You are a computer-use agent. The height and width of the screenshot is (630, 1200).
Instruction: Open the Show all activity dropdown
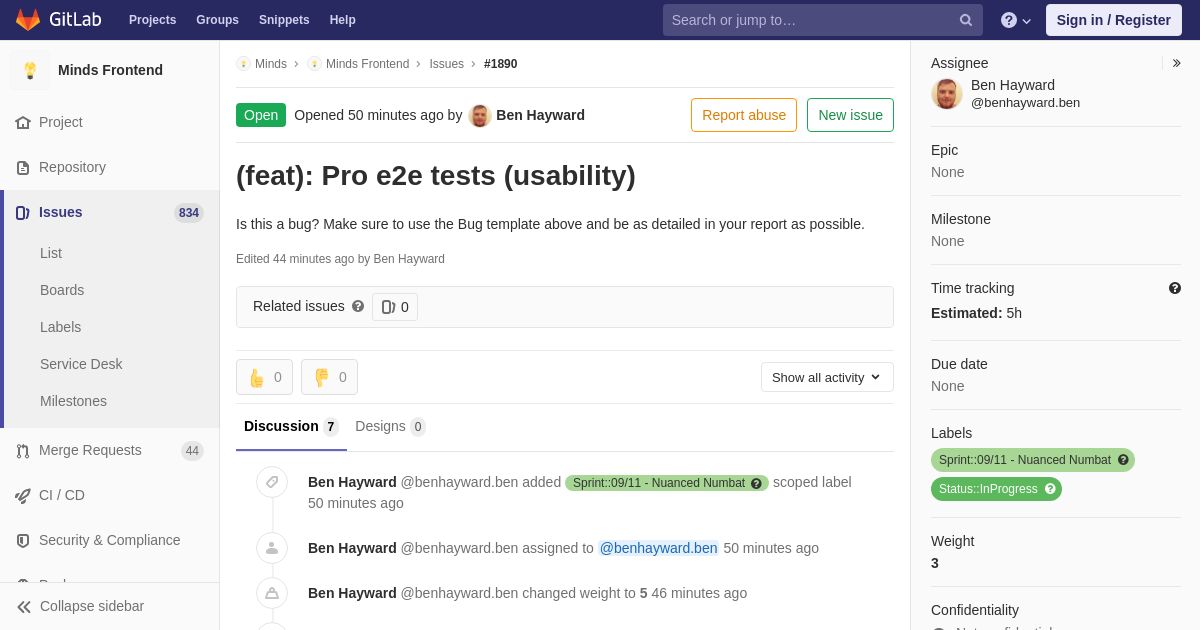coord(827,377)
